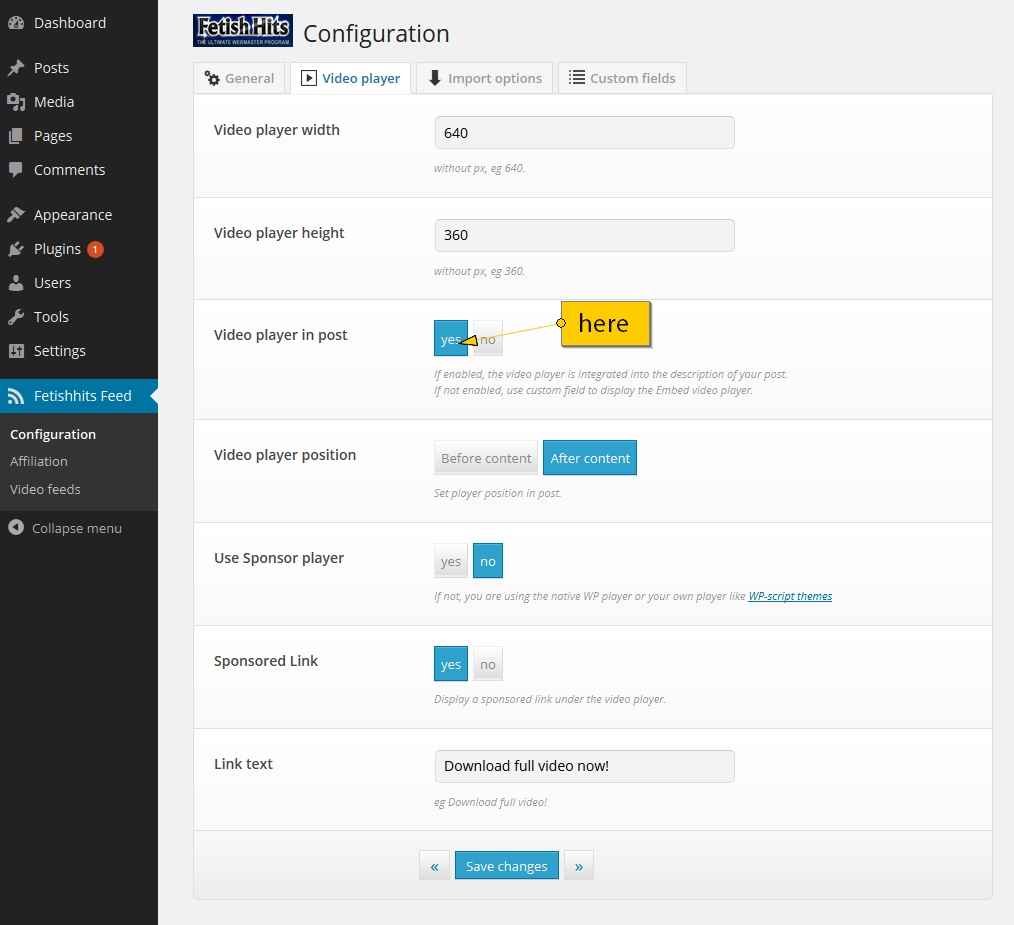Click the Save changes button
Image resolution: width=1014 pixels, height=925 pixels.
506,865
